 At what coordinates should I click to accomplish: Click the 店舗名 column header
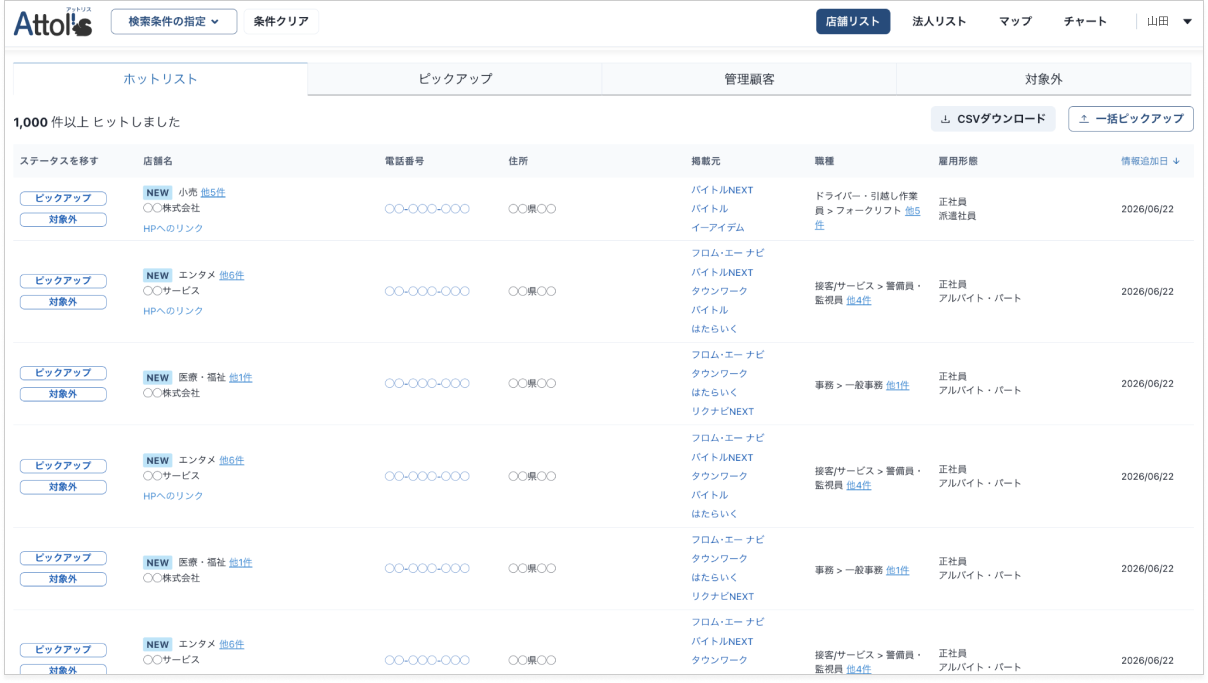[158, 161]
